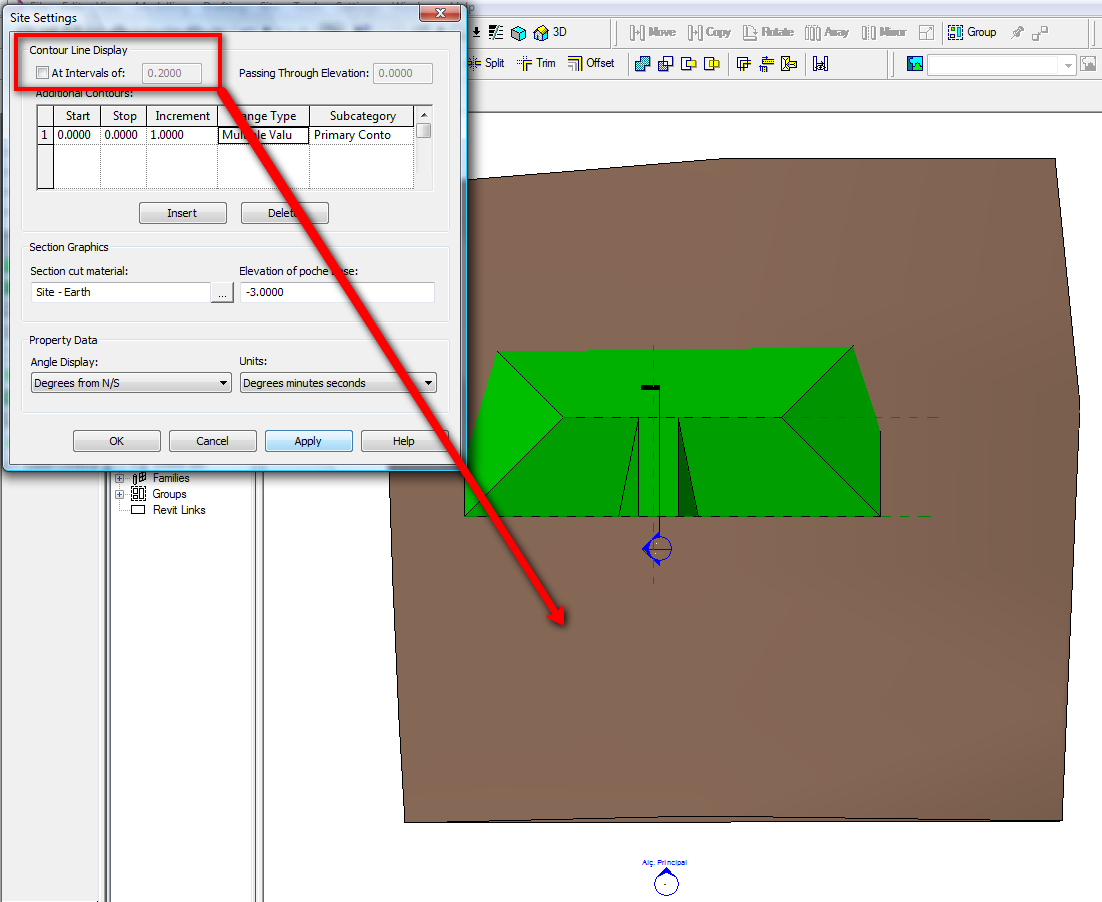Screen dimensions: 1102x902
Task: Select the Trim tool
Action: coord(536,63)
